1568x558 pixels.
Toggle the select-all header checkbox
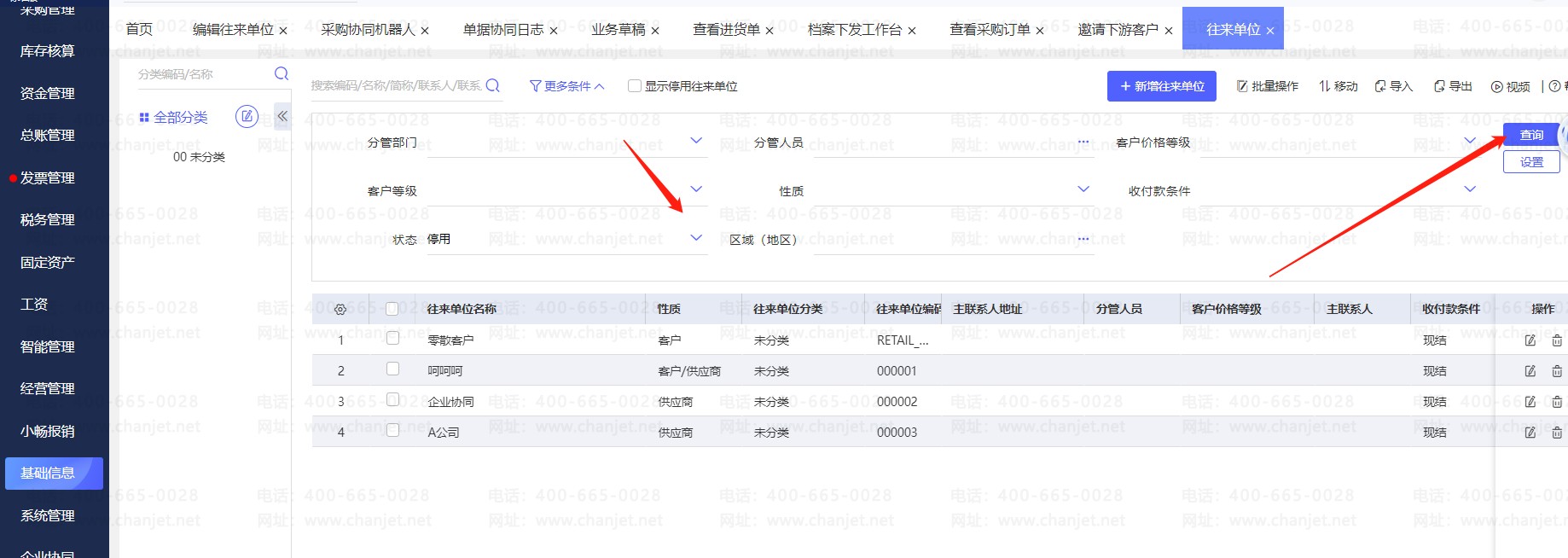pos(392,309)
